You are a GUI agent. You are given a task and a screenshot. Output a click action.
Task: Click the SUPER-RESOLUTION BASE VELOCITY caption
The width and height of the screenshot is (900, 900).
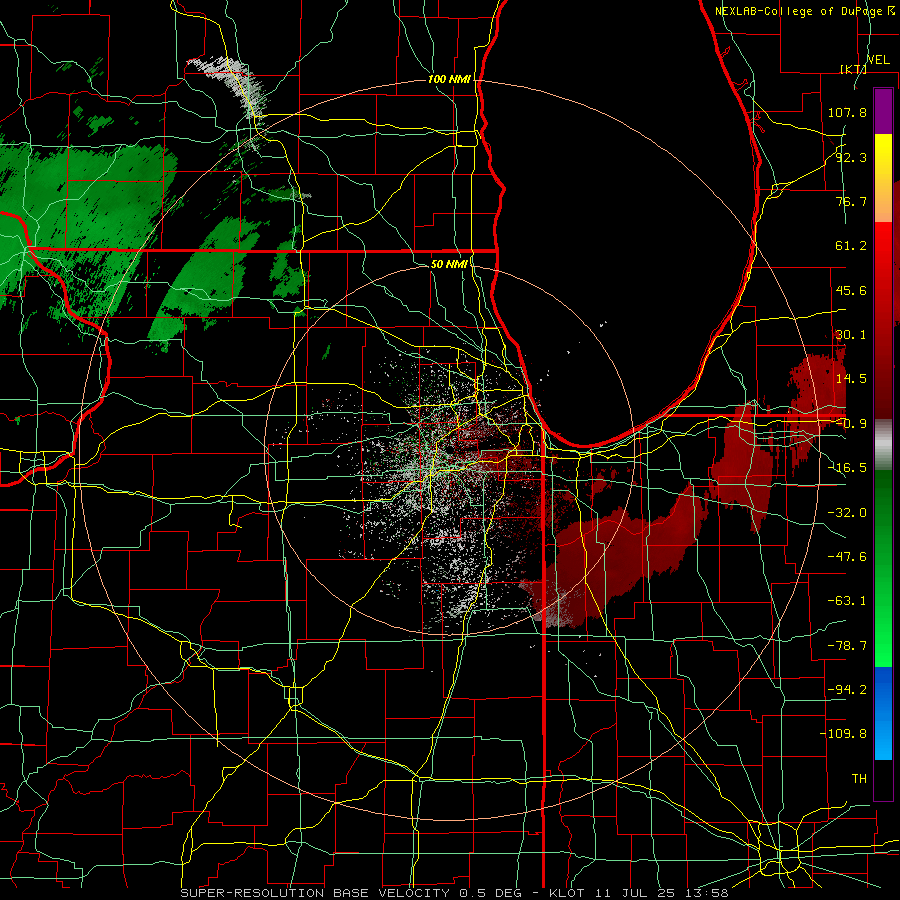[x=315, y=893]
